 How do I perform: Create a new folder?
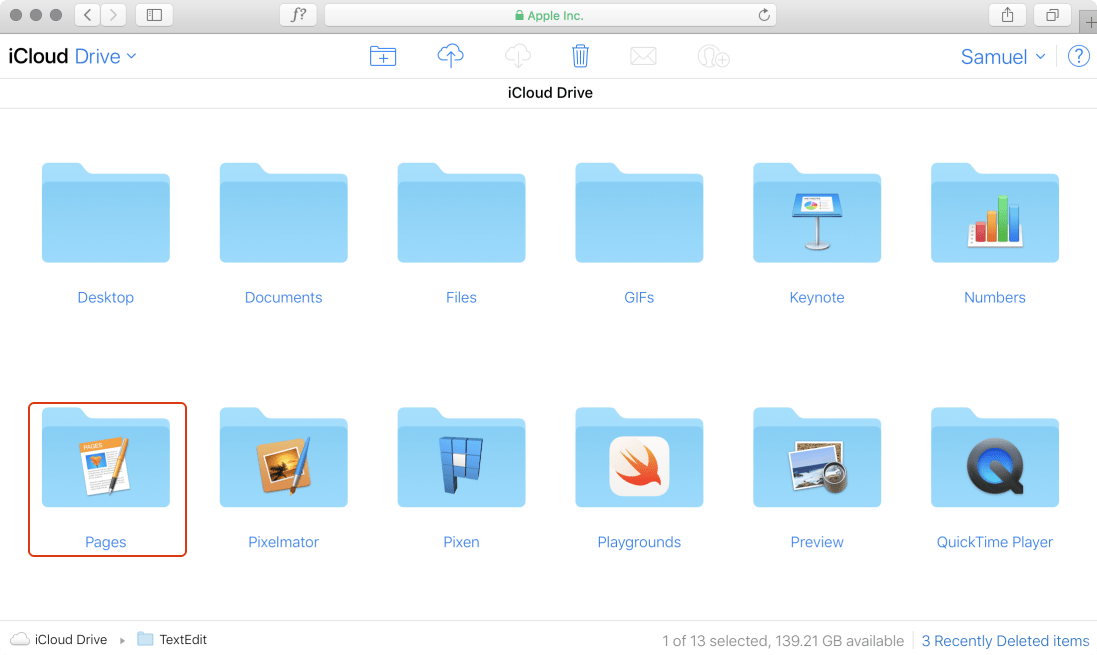click(x=383, y=56)
